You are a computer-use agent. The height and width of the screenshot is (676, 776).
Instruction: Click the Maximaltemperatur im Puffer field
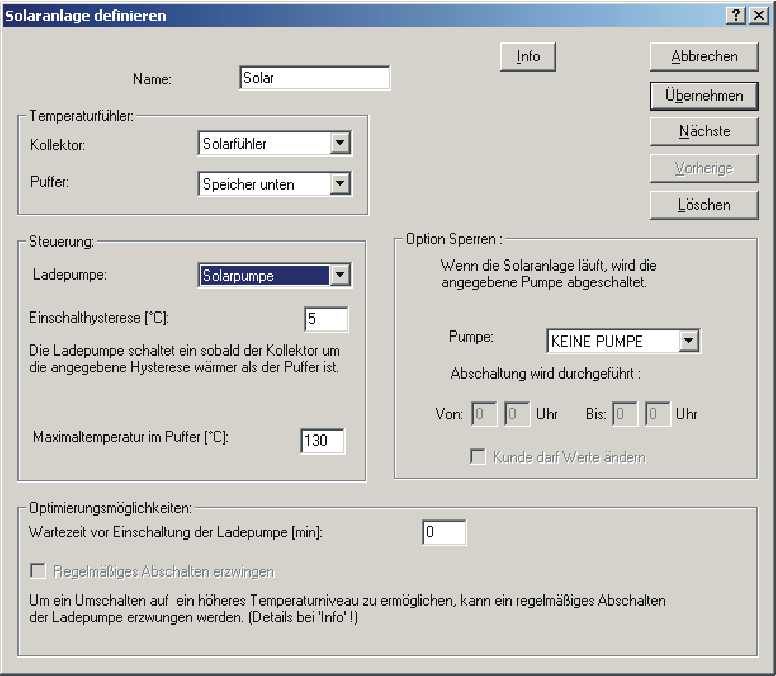[322, 441]
